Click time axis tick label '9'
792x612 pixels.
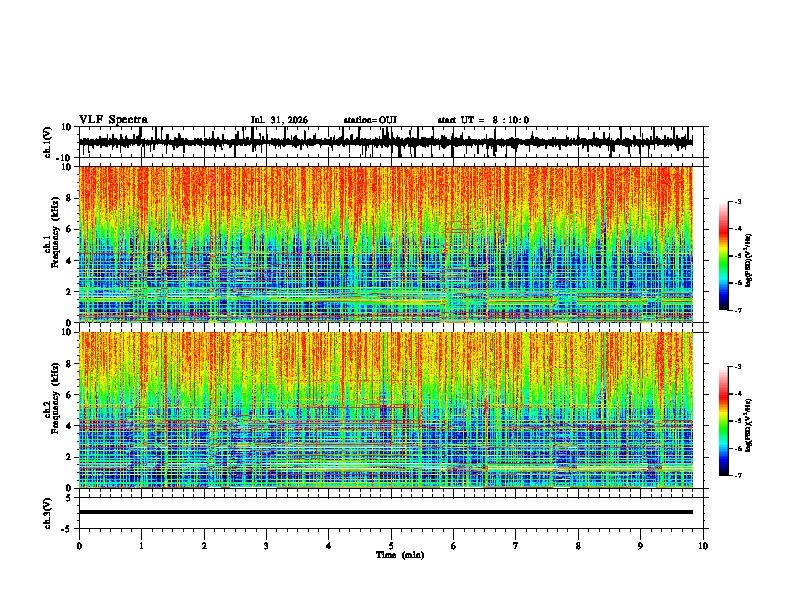[640, 546]
